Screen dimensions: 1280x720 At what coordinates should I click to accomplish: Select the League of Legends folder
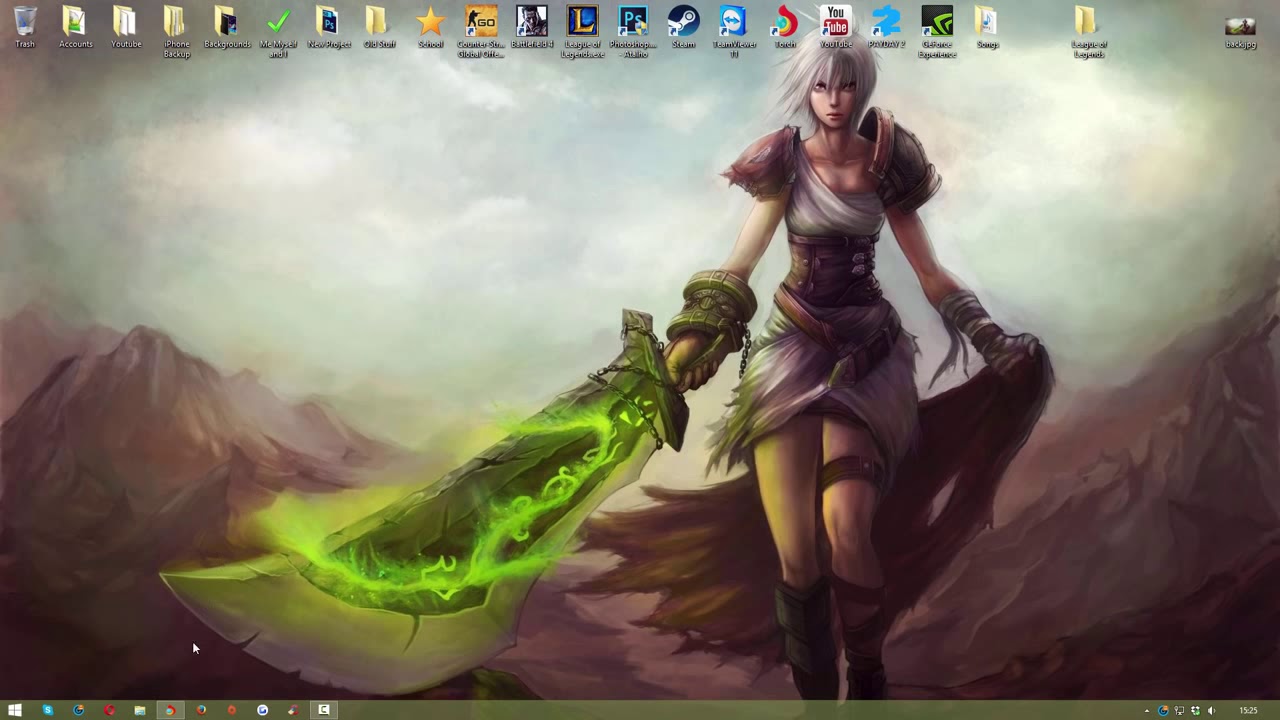pos(1088,31)
